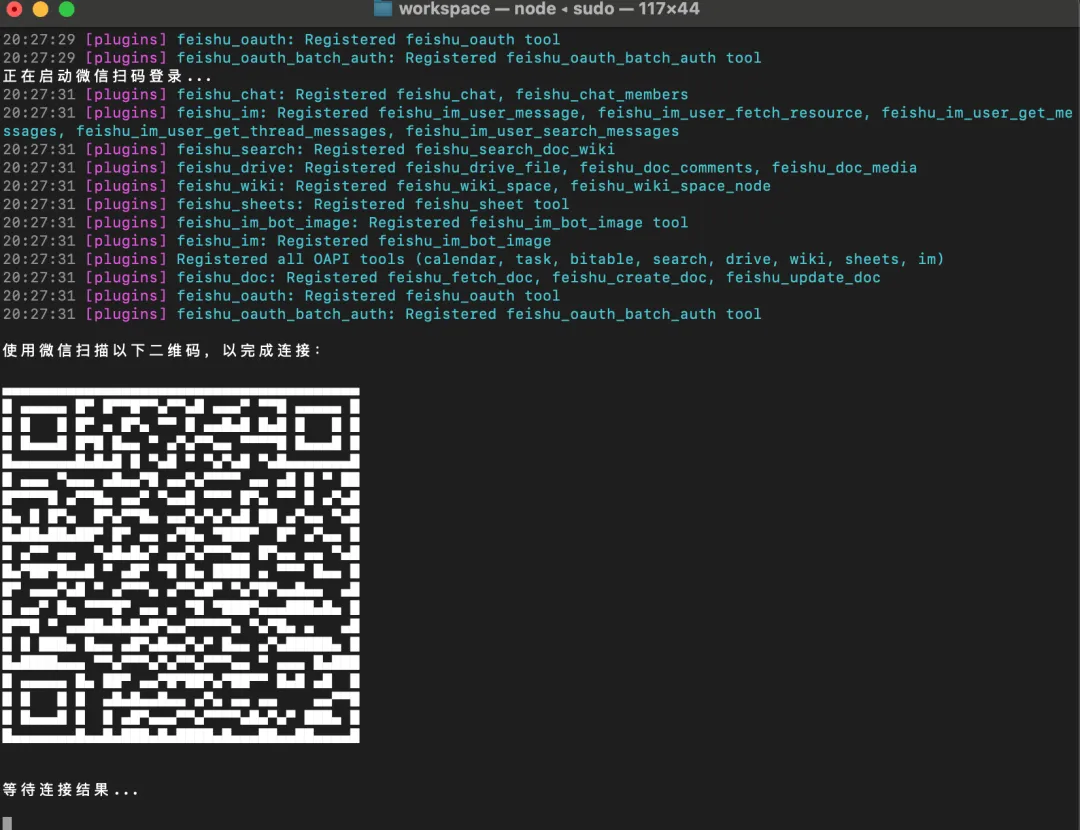The image size is (1080, 830).
Task: Click the green zoom window button
Action: [x=67, y=9]
